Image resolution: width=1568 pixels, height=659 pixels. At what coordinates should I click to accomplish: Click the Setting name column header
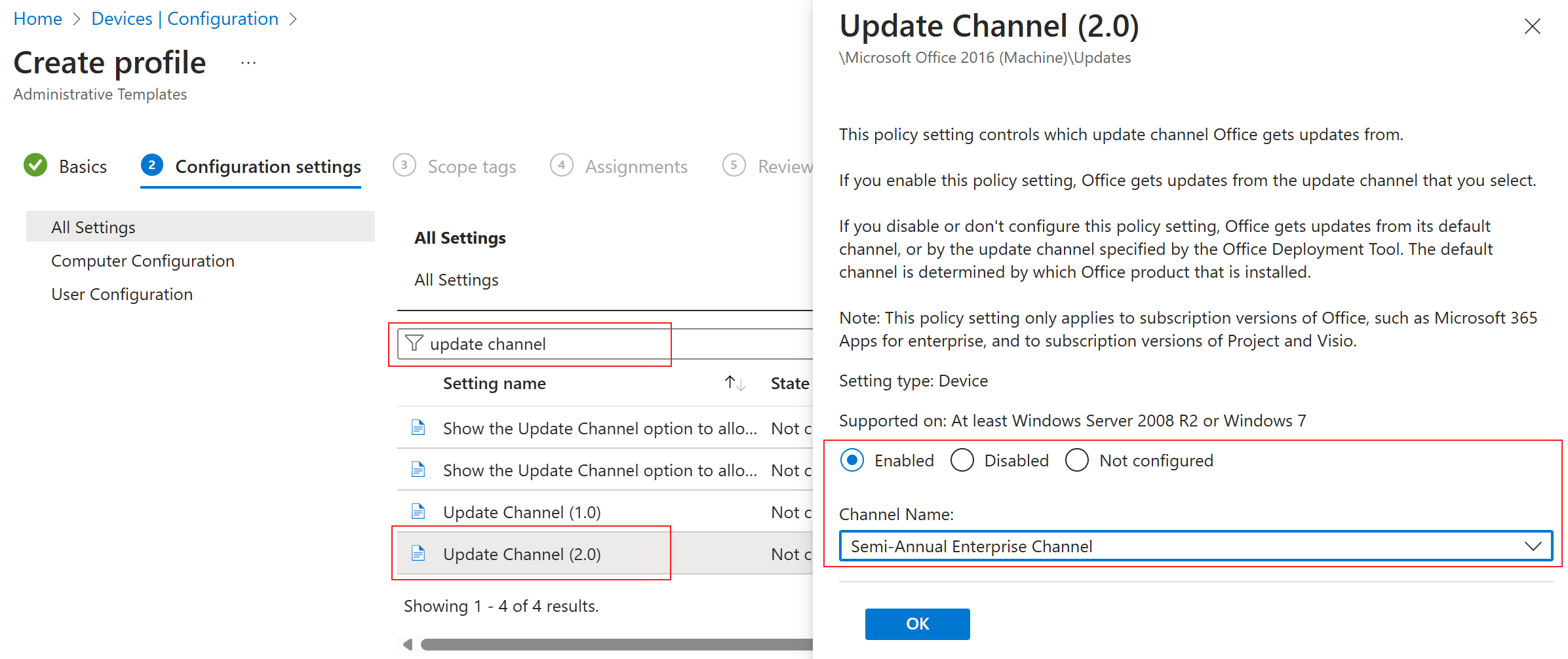click(x=494, y=383)
